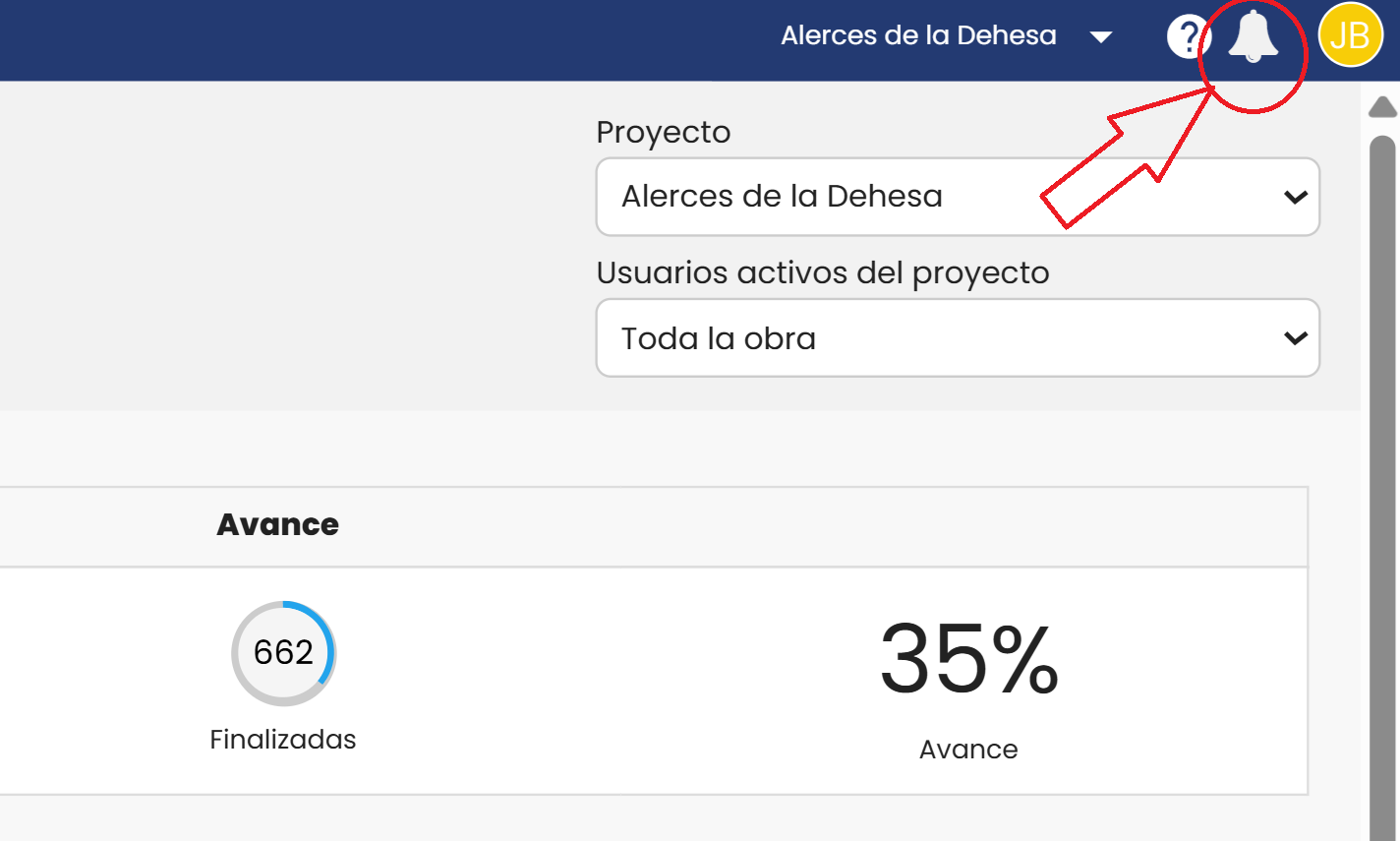Click the Usuarios activos del proyecto label

tap(823, 272)
